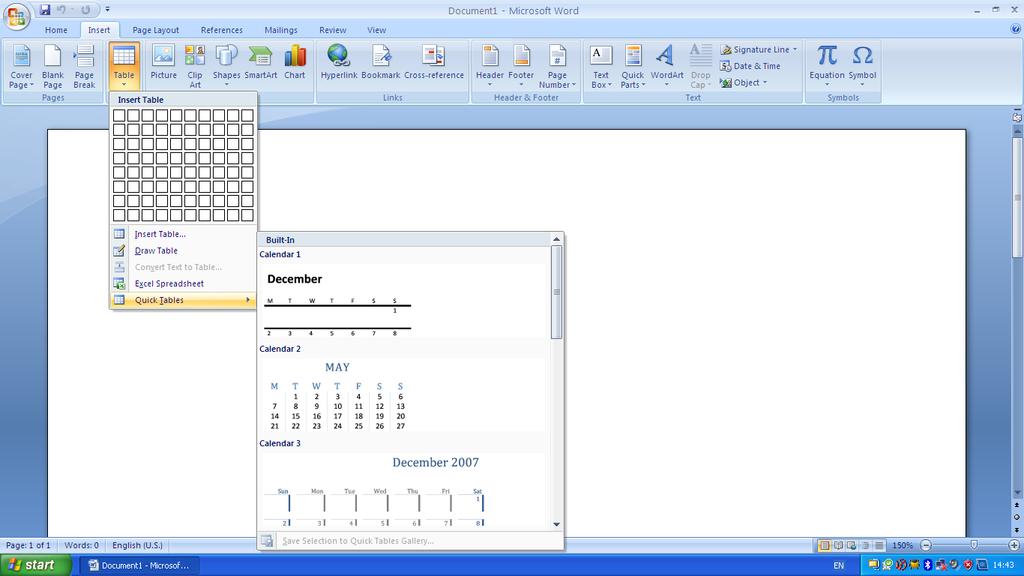Open the Clip Art pane
The height and width of the screenshot is (576, 1024).
[x=195, y=67]
